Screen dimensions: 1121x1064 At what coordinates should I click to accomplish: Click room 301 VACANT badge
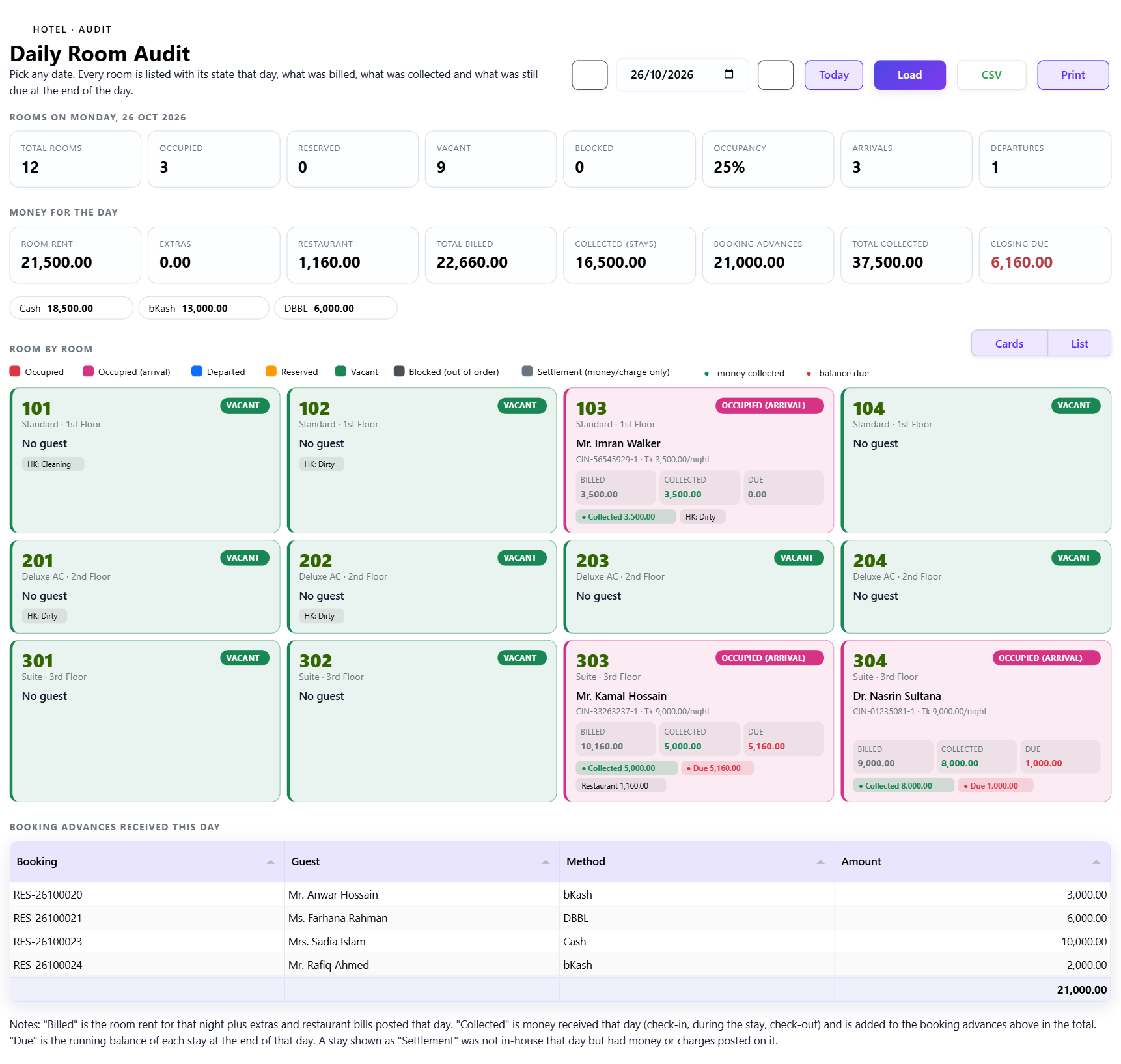pyautogui.click(x=244, y=658)
